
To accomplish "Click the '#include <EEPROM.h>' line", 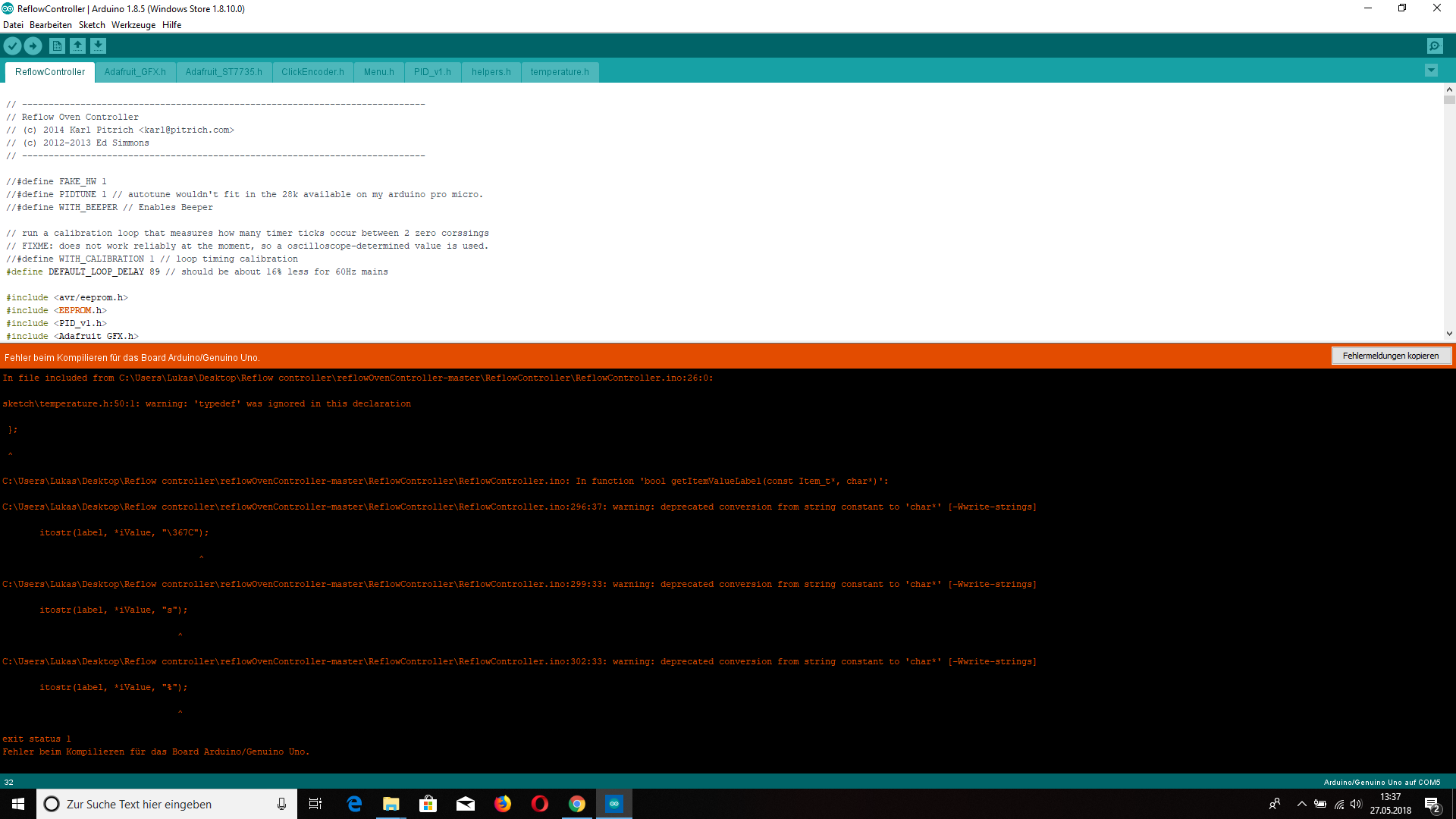I will coord(57,310).
